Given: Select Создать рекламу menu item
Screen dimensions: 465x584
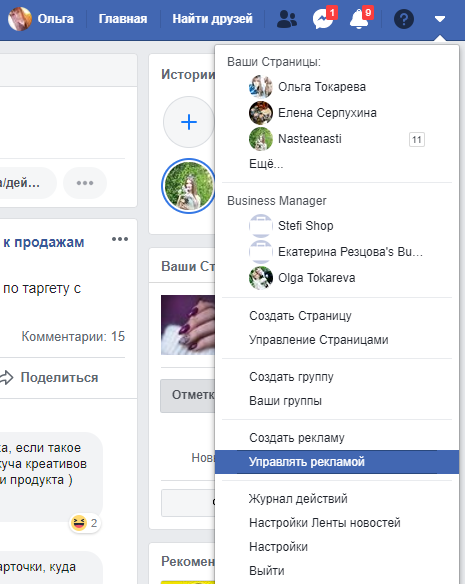Looking at the screenshot, I should tap(297, 438).
